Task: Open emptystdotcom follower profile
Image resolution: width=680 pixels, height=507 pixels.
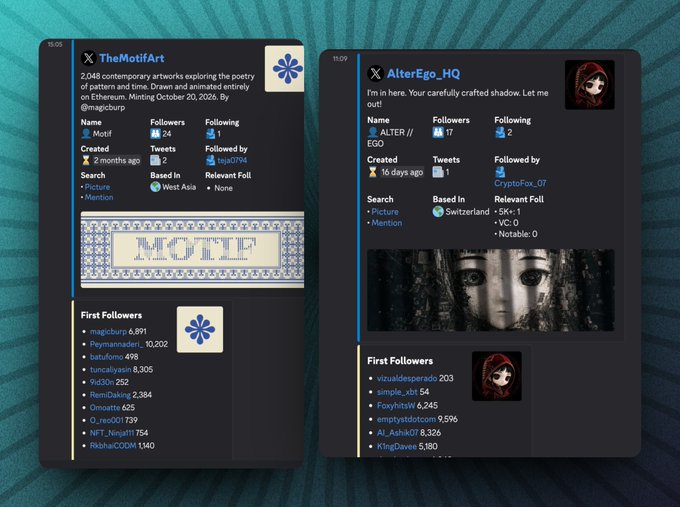Action: pyautogui.click(x=406, y=419)
